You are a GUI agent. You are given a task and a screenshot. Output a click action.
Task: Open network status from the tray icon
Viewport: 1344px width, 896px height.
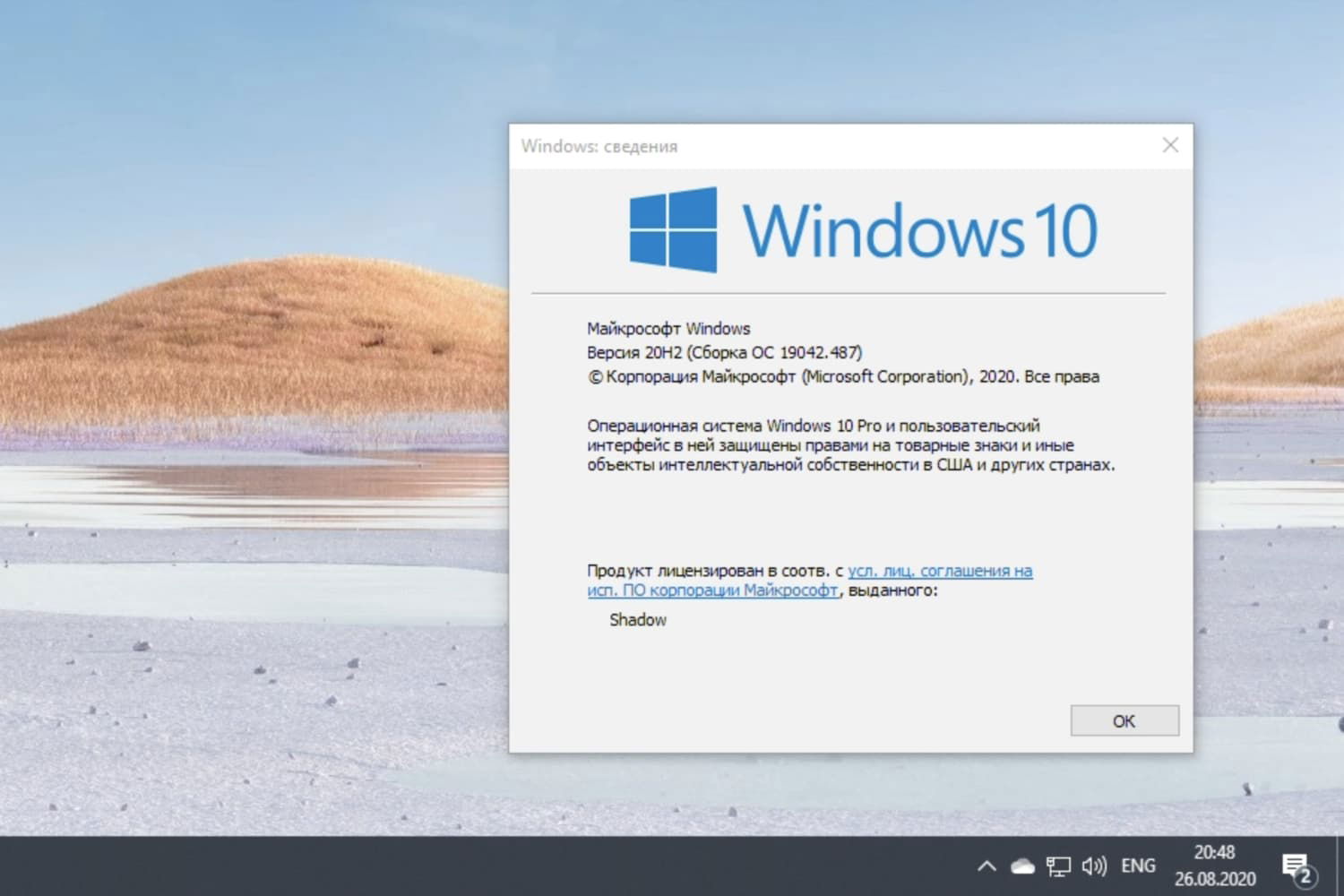pyautogui.click(x=1057, y=866)
